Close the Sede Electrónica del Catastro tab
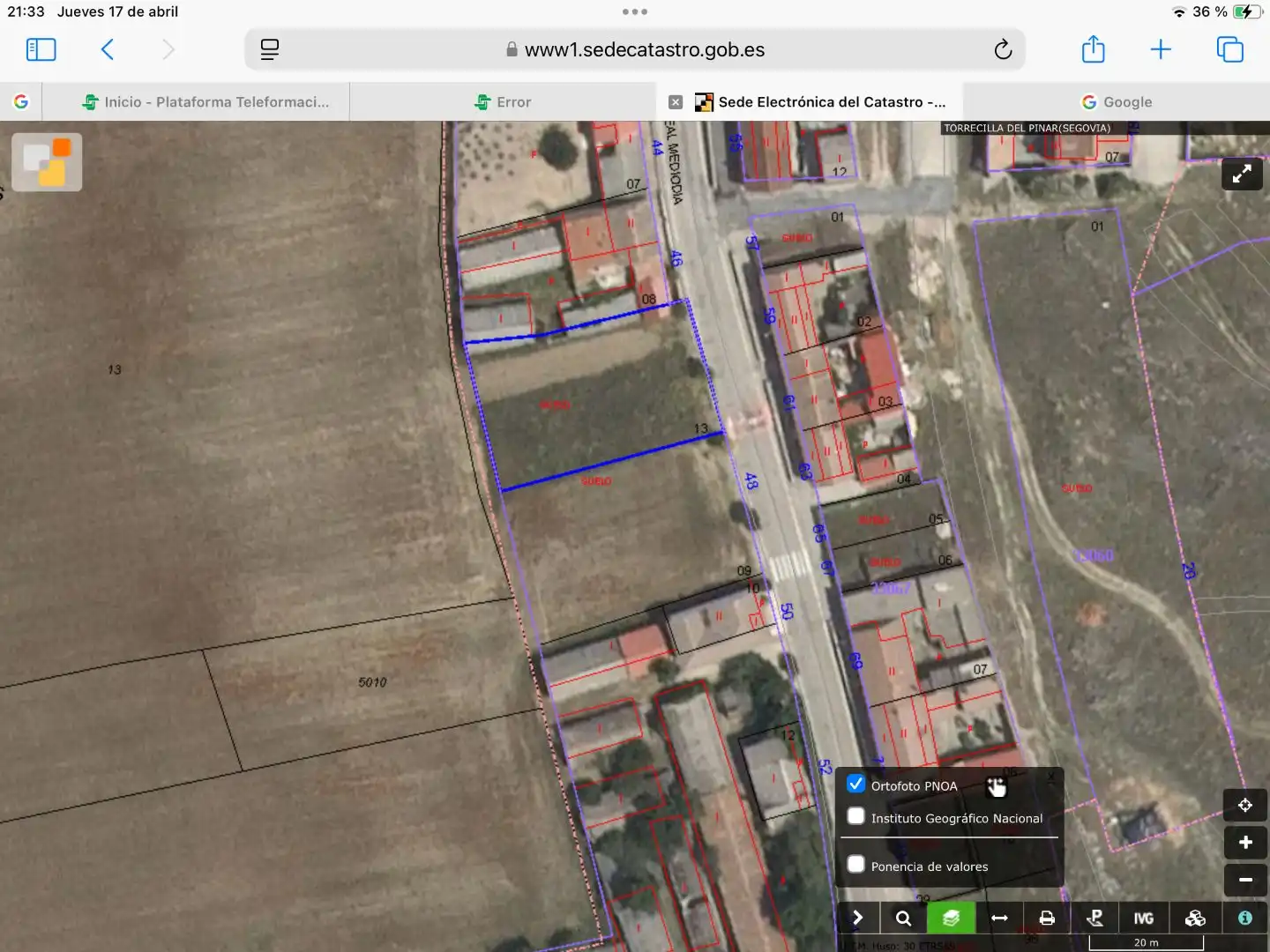 [676, 102]
